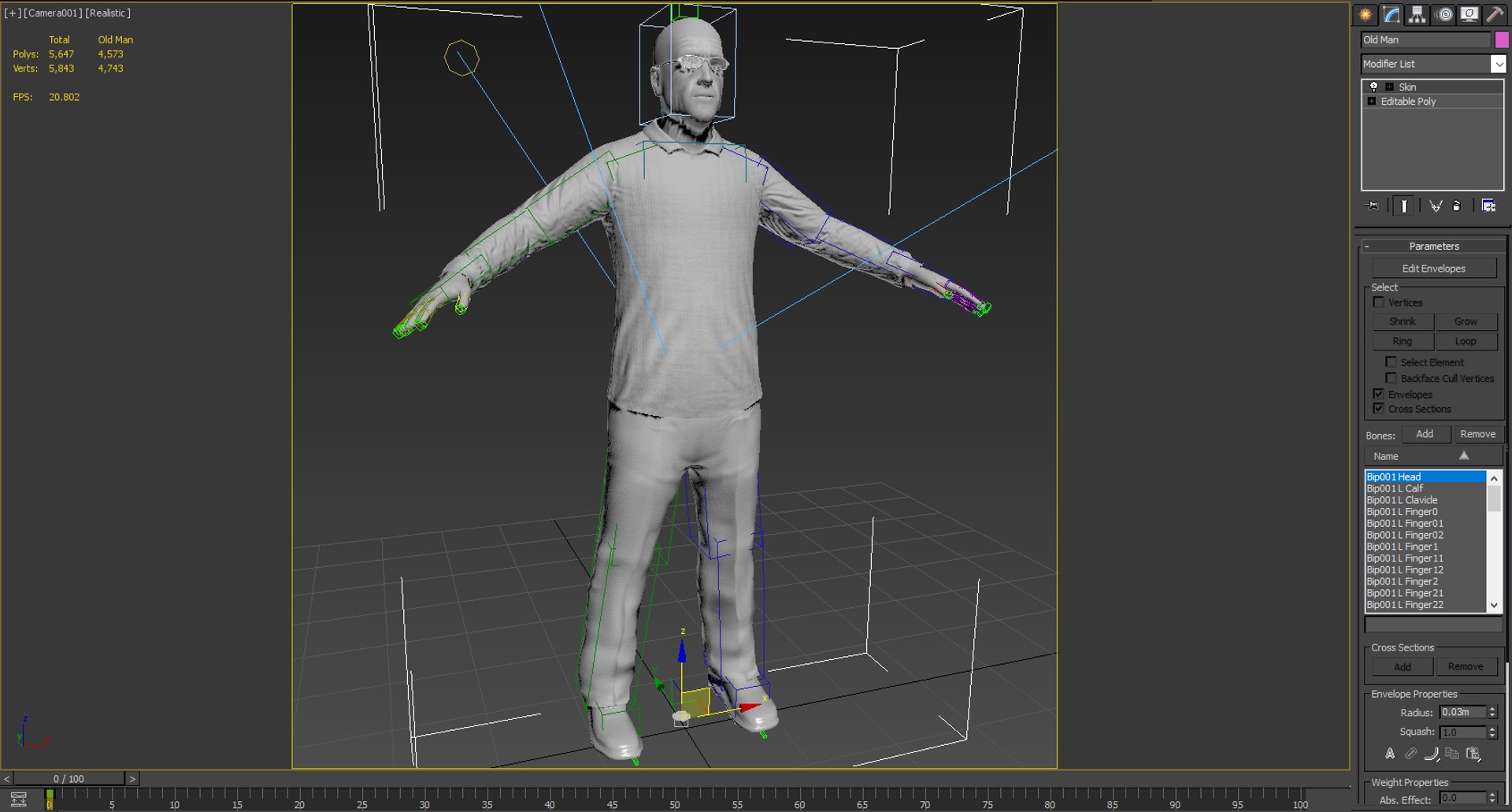Open Configure Modifier Sets icon

click(1488, 206)
